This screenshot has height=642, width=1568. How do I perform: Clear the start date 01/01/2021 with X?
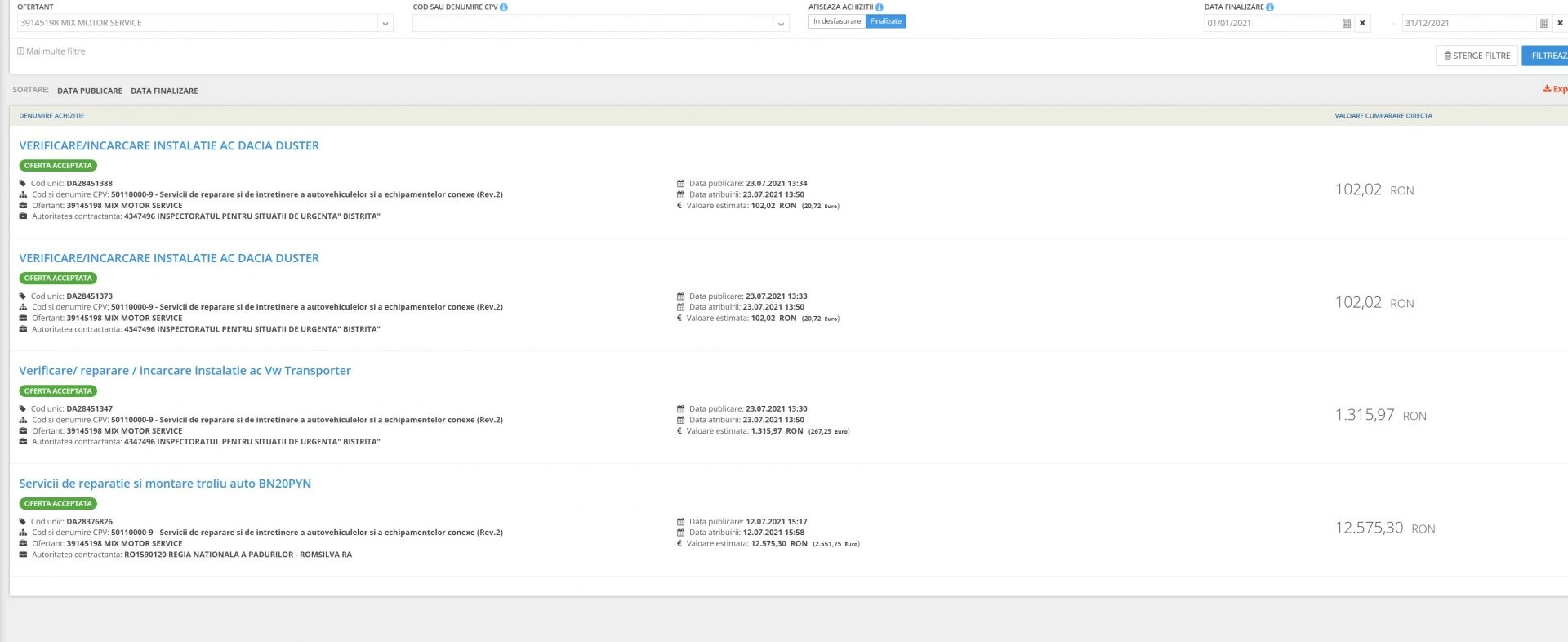pyautogui.click(x=1362, y=24)
